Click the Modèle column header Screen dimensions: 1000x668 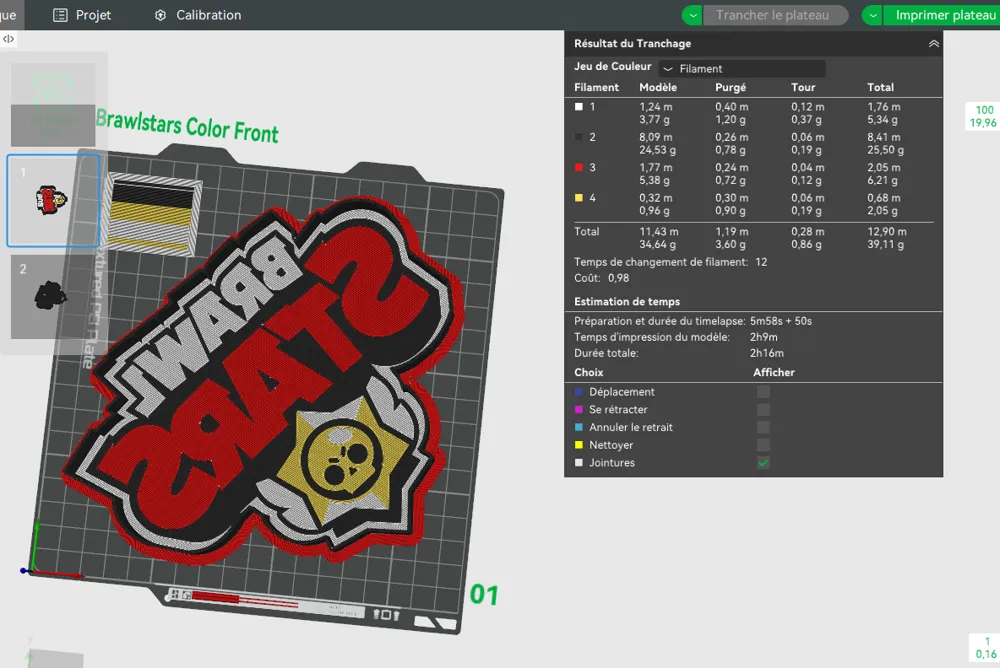tap(658, 87)
